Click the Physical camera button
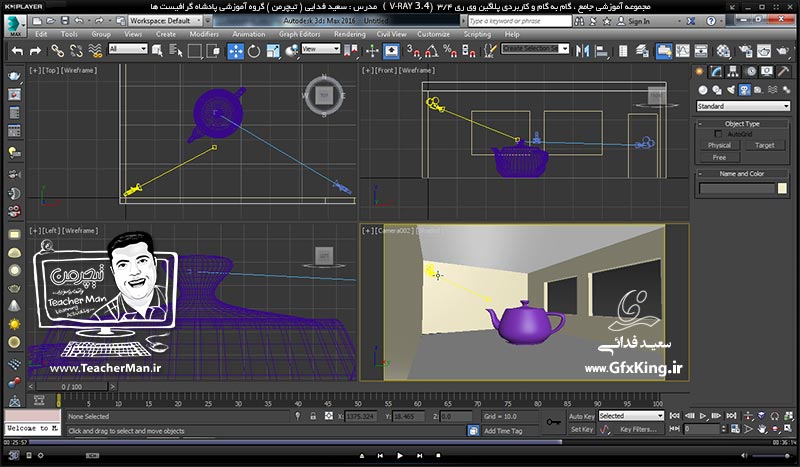Screen dimensions: 800x467 tap(719, 145)
